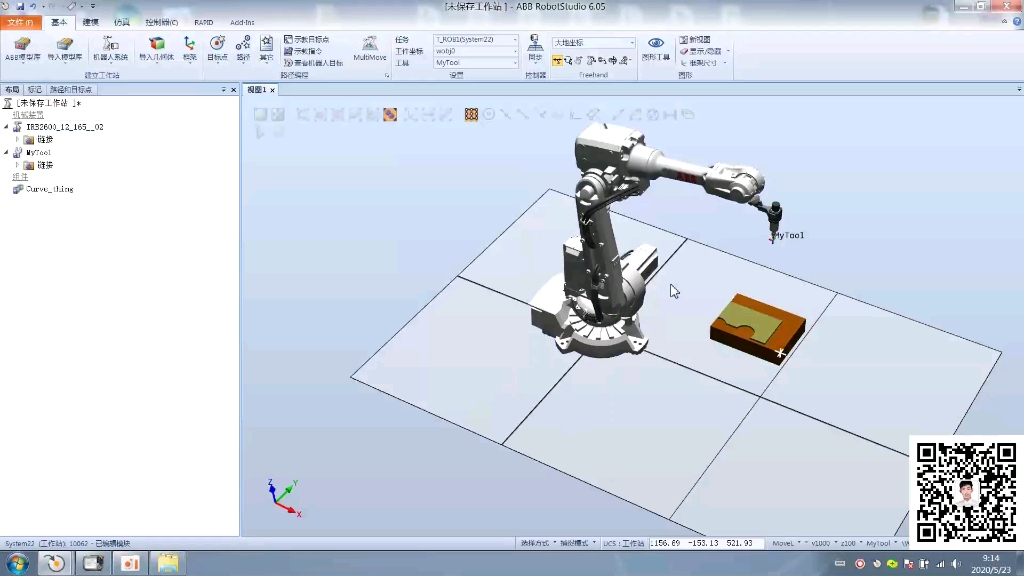The width and height of the screenshot is (1024, 576).
Task: Click the 导入几何体 (Import Geometry) icon
Action: point(155,50)
